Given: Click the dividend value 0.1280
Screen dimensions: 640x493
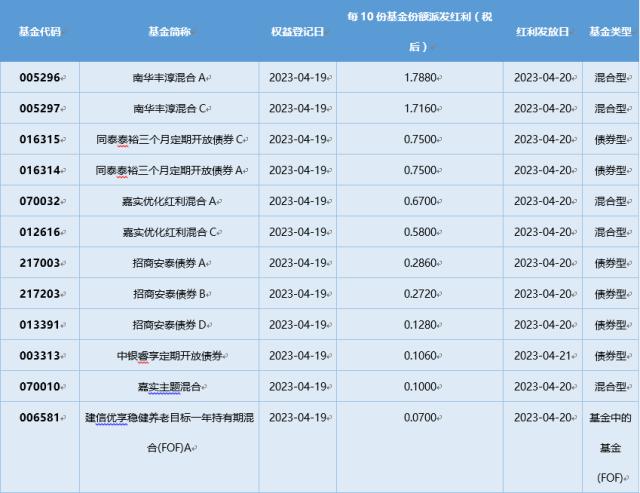Looking at the screenshot, I should [x=420, y=325].
